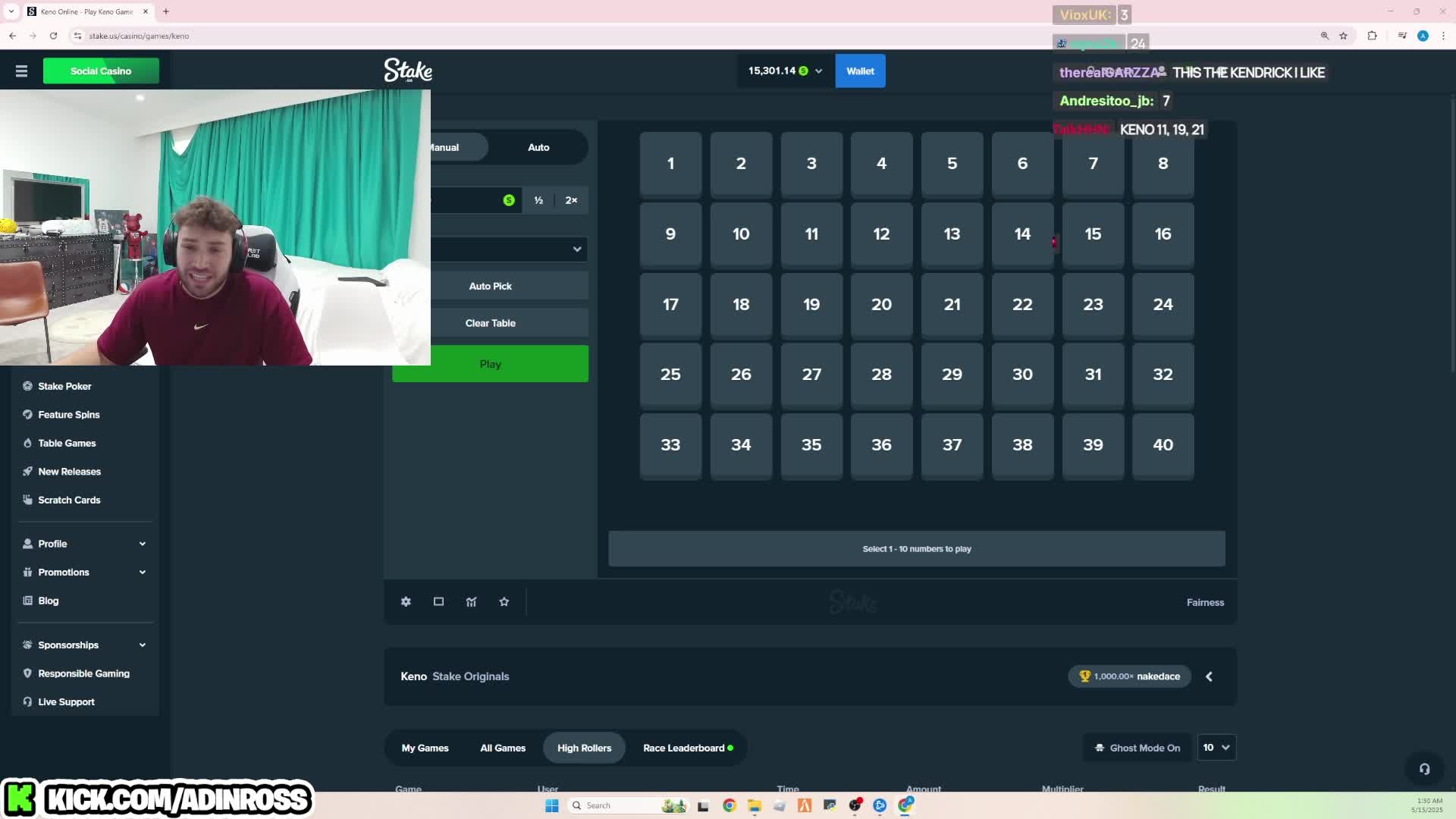This screenshot has height=819, width=1456.
Task: Double the bet with 2× button
Action: coord(571,200)
